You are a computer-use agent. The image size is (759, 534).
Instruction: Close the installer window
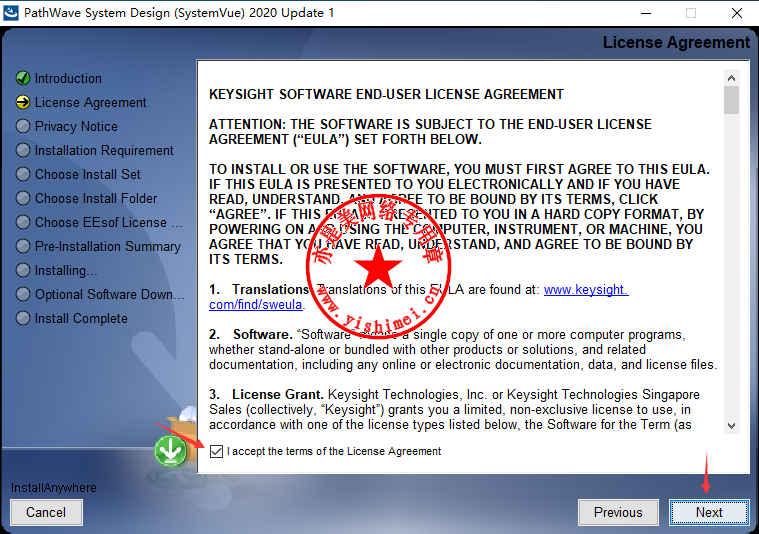[737, 13]
